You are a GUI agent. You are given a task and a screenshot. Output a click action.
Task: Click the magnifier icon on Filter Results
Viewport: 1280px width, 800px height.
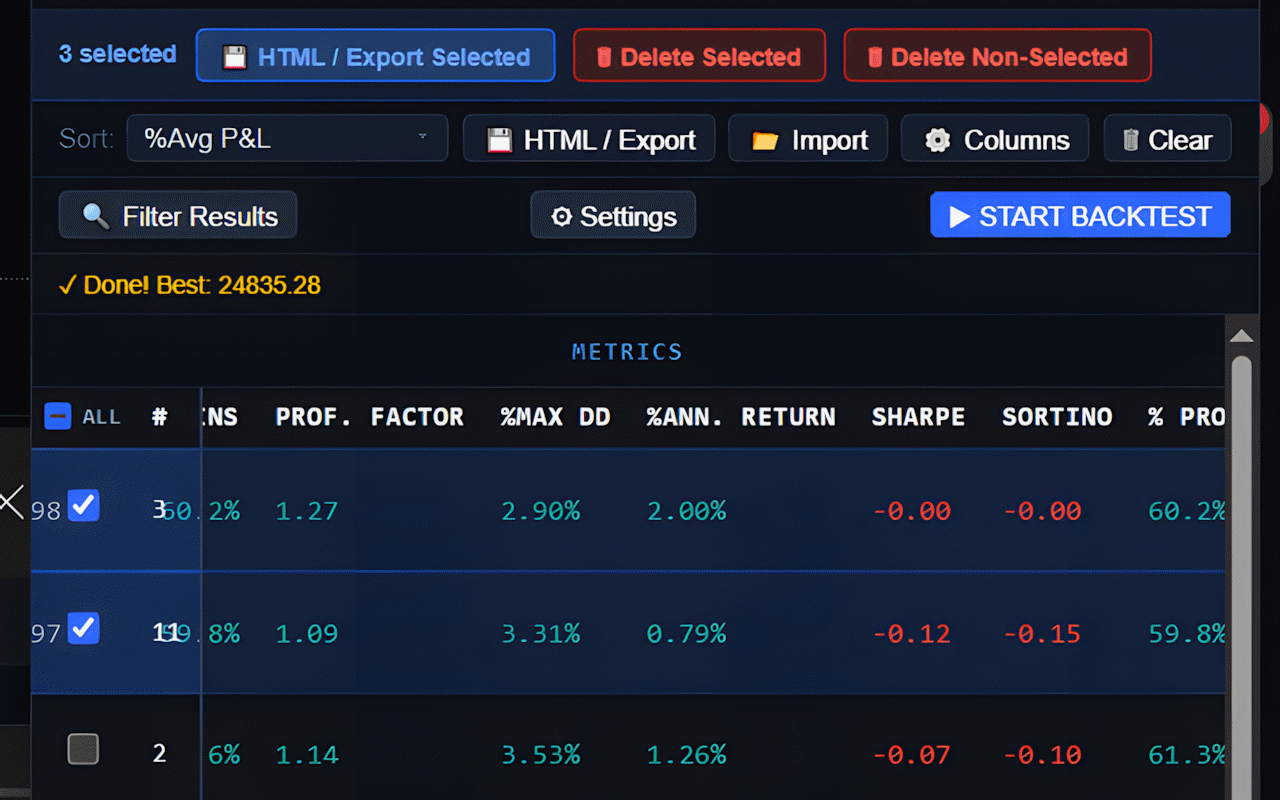(x=96, y=216)
